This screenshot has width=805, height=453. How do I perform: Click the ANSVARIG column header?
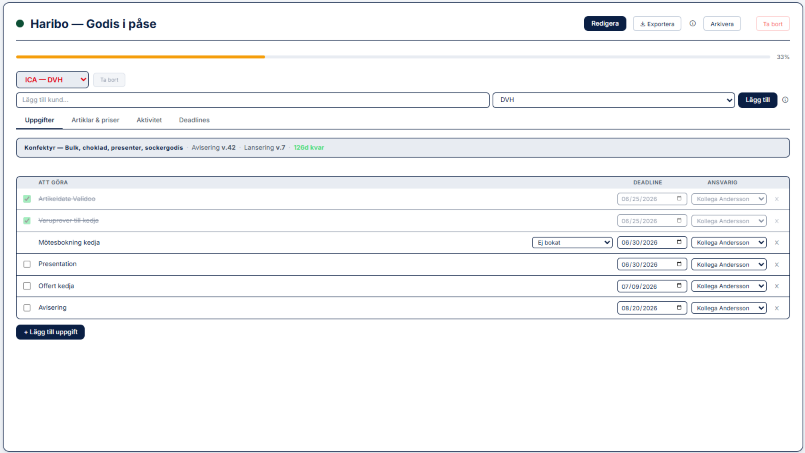pyautogui.click(x=722, y=182)
